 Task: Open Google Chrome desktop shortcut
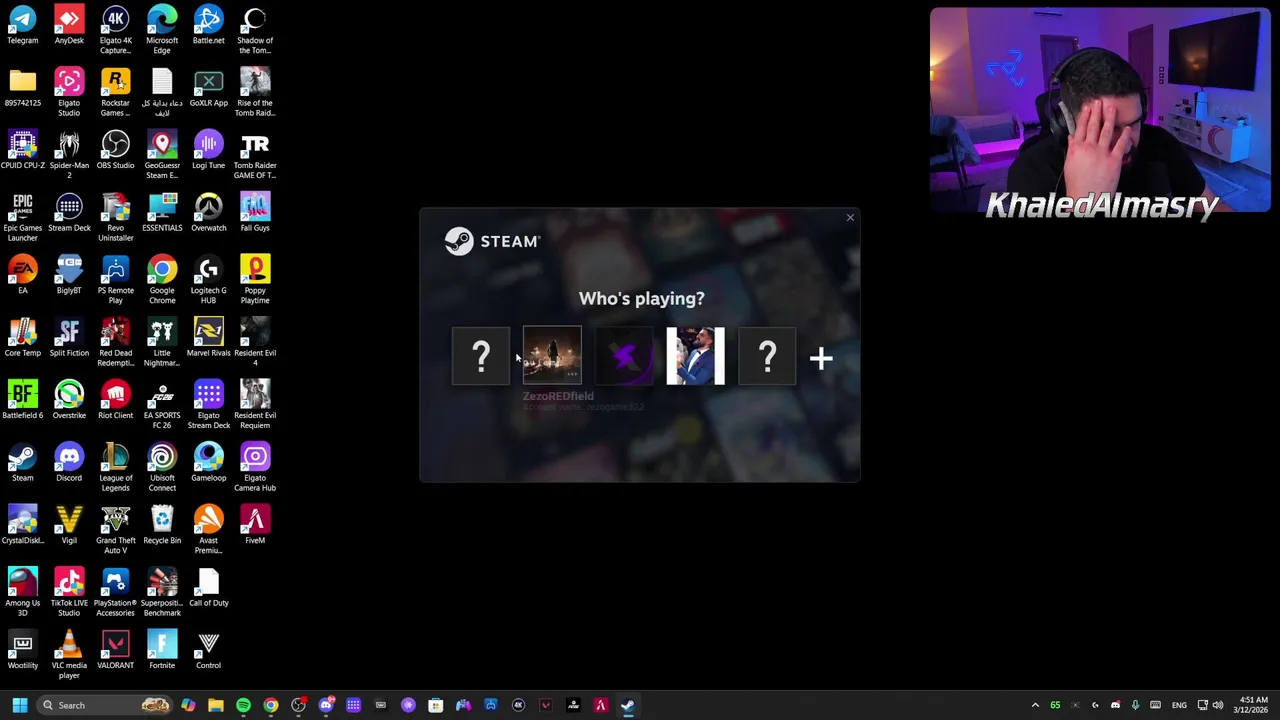[162, 280]
